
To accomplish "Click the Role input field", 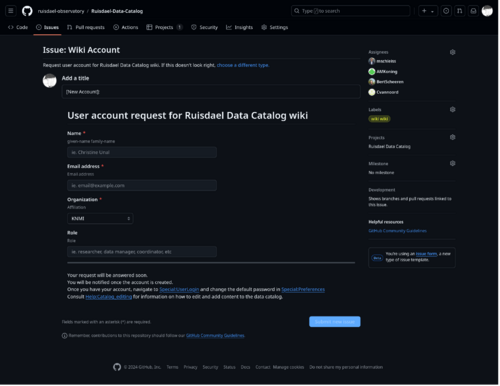I will coord(142,252).
